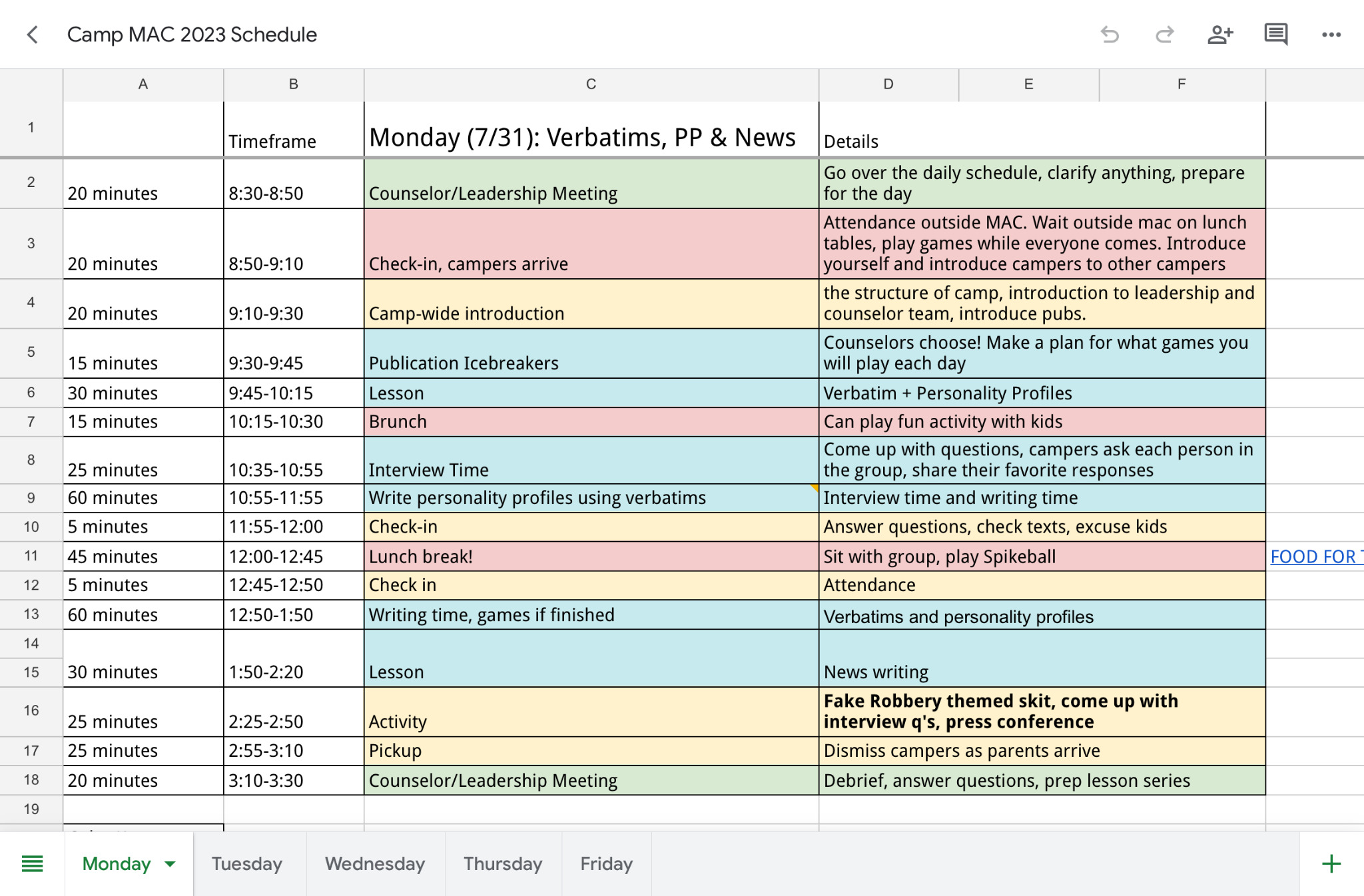
Task: Select row 19 header
Action: pyautogui.click(x=31, y=809)
